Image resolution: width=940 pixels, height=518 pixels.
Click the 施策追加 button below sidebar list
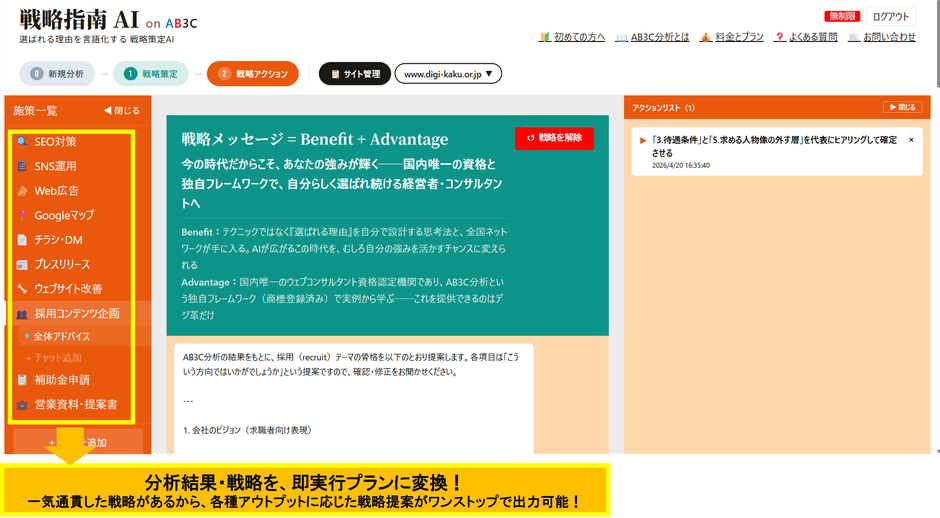point(78,442)
